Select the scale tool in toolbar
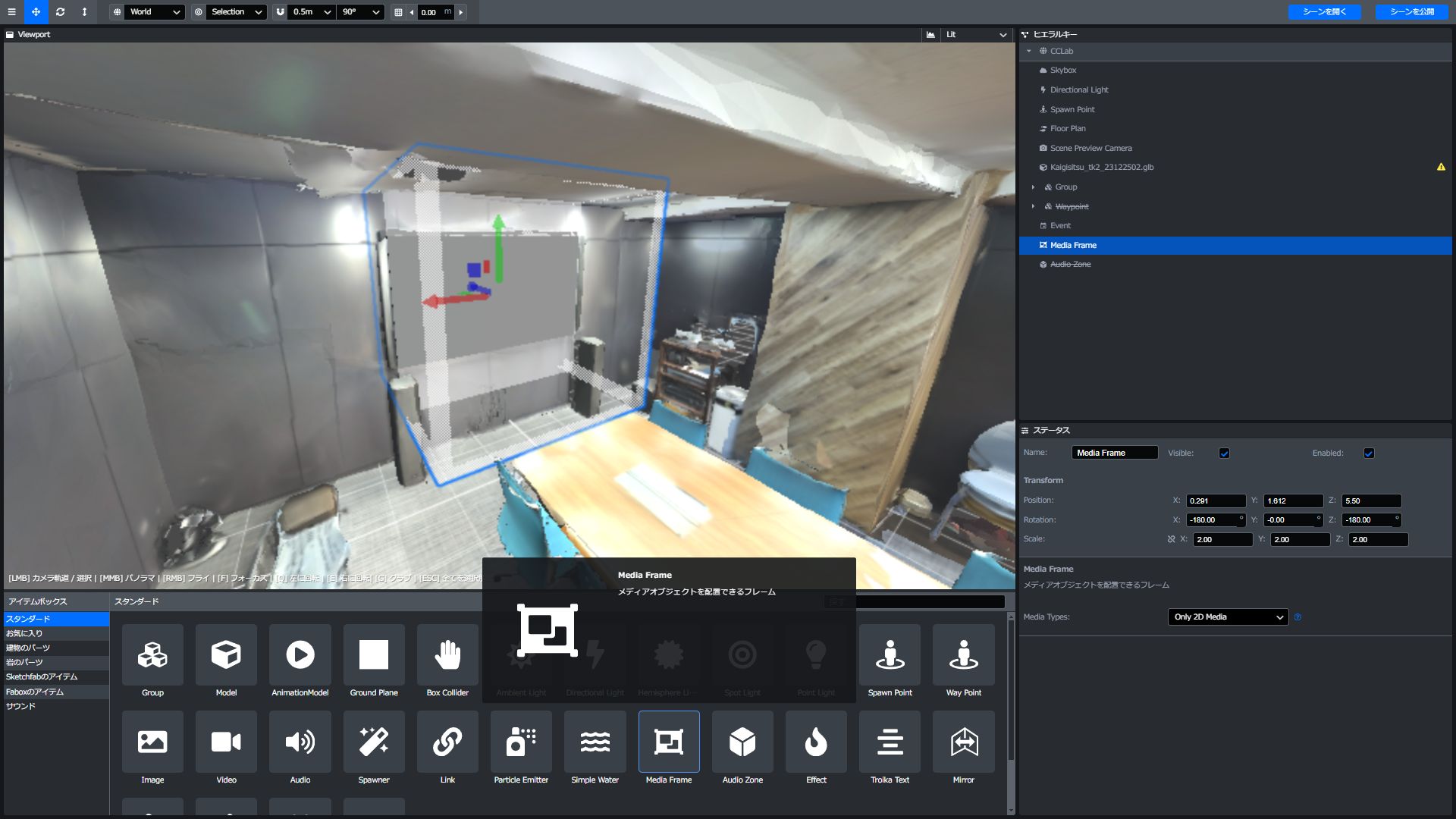 coord(84,11)
